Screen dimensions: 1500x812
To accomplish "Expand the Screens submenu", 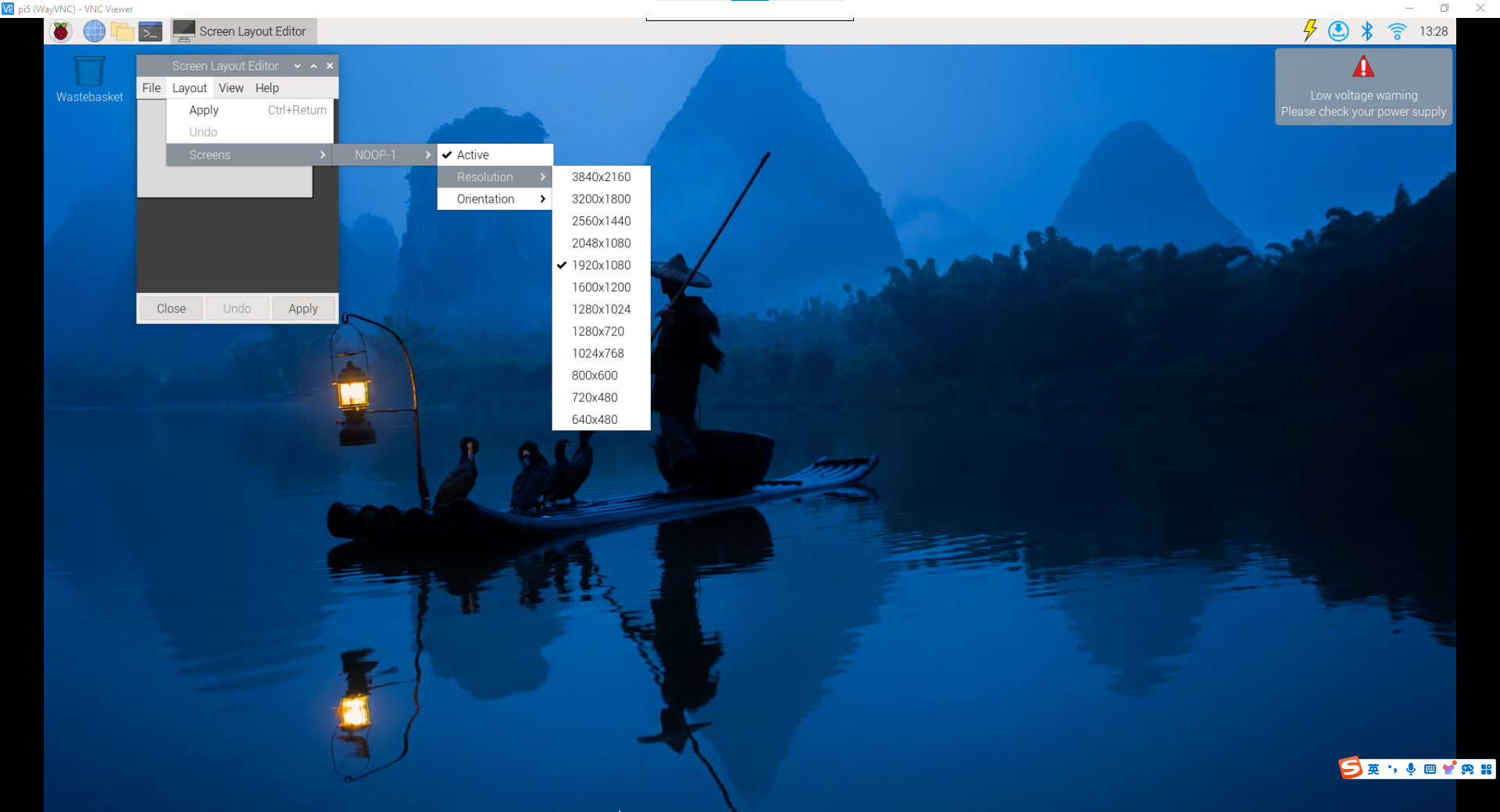I will [250, 155].
